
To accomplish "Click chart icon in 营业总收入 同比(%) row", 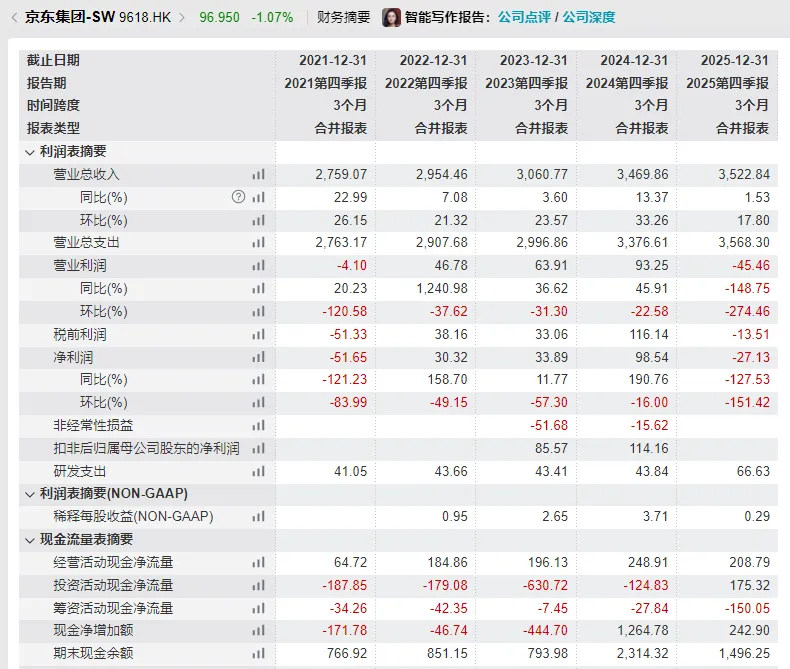I will point(258,197).
